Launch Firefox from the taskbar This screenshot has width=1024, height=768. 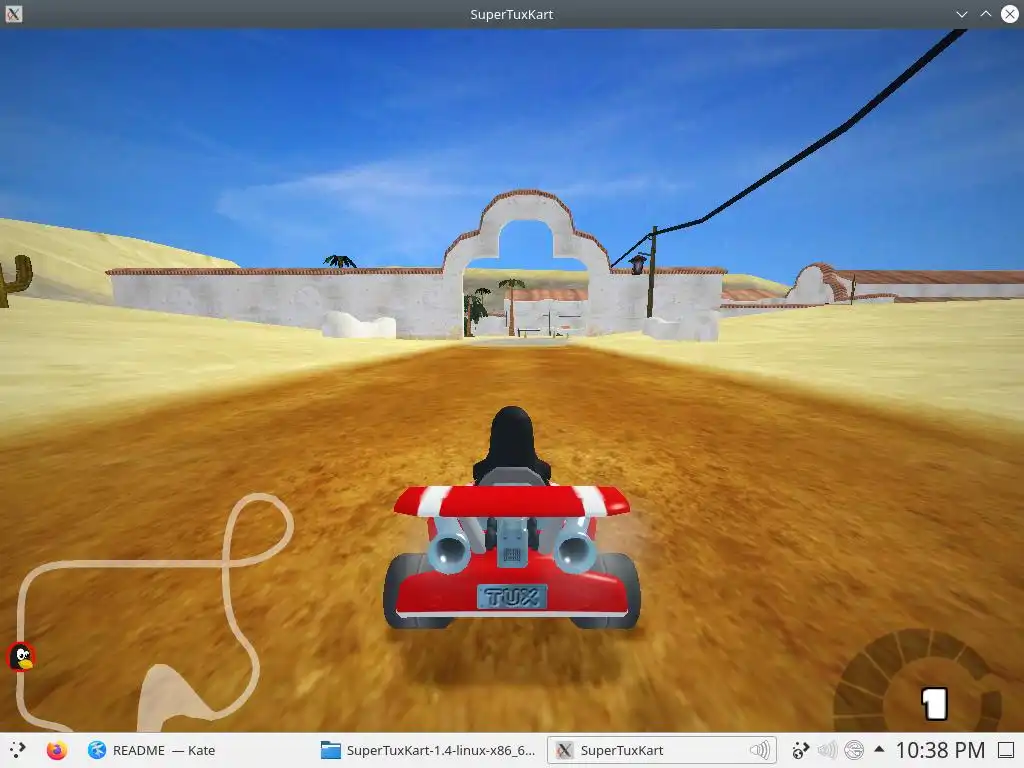(57, 750)
